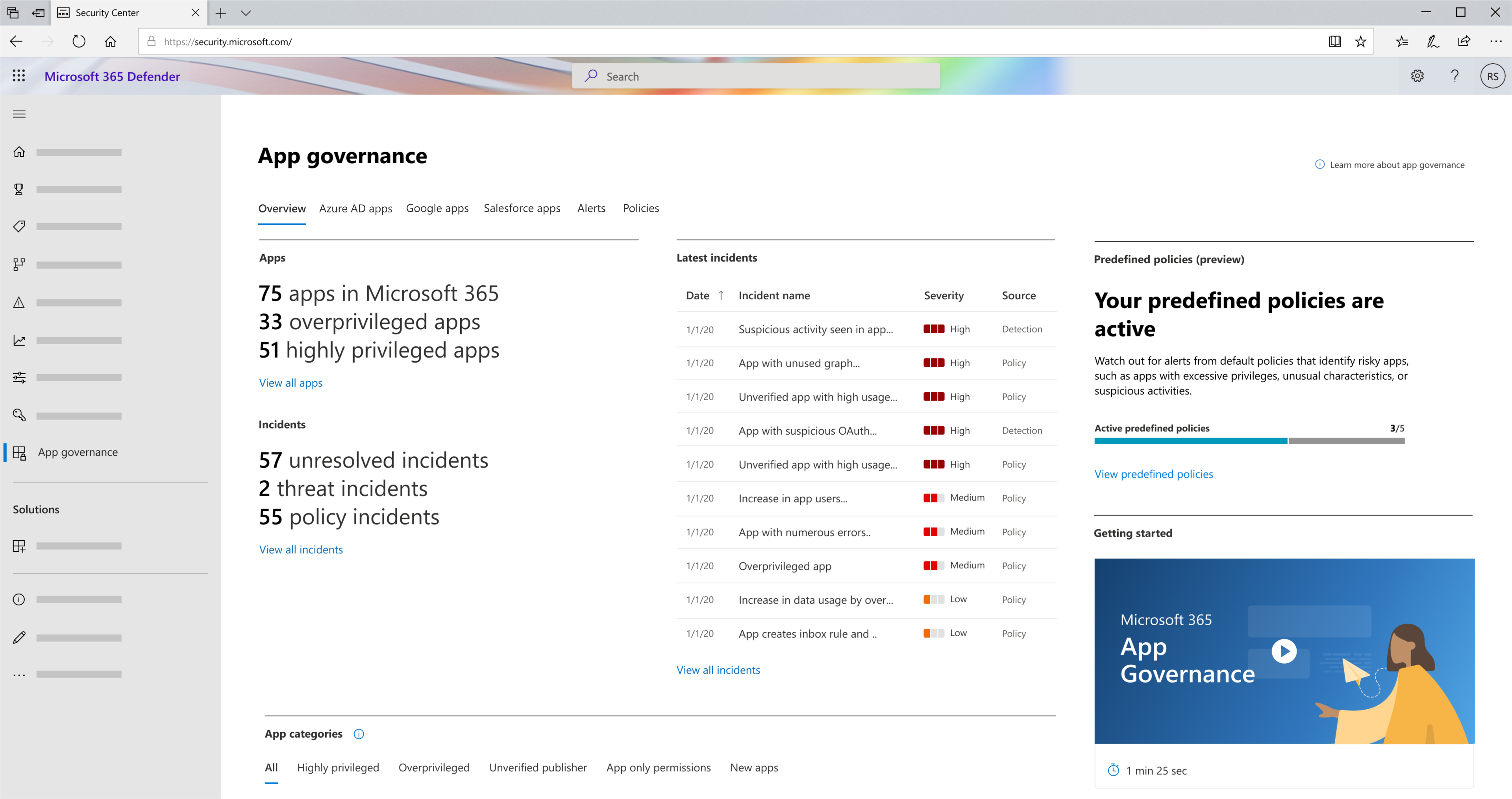
Task: Switch to the Azure AD apps tab
Action: click(354, 208)
